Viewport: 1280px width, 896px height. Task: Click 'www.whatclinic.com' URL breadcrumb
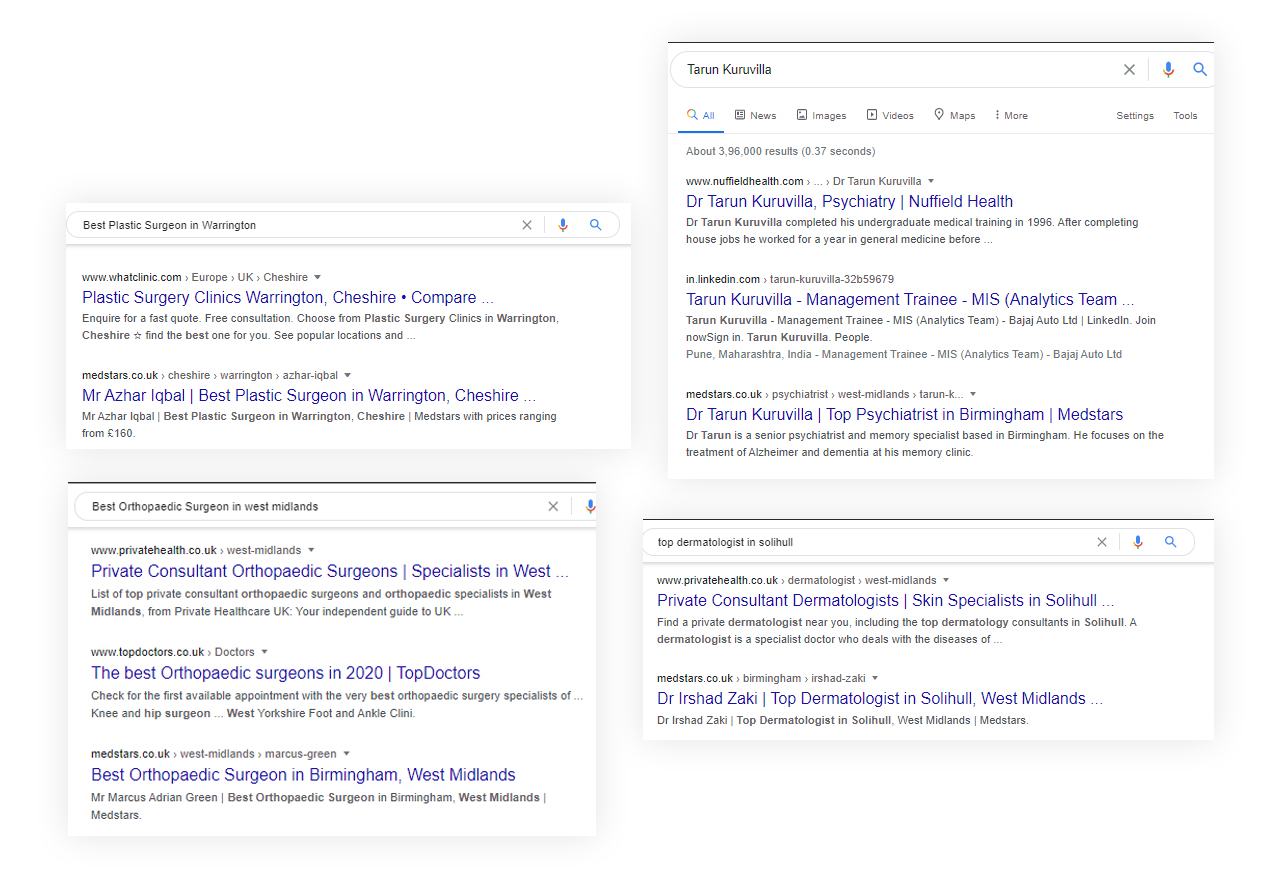[x=132, y=277]
